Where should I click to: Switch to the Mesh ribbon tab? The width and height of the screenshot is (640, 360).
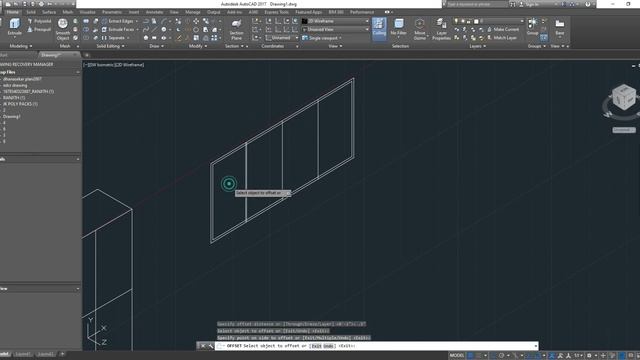click(x=67, y=12)
